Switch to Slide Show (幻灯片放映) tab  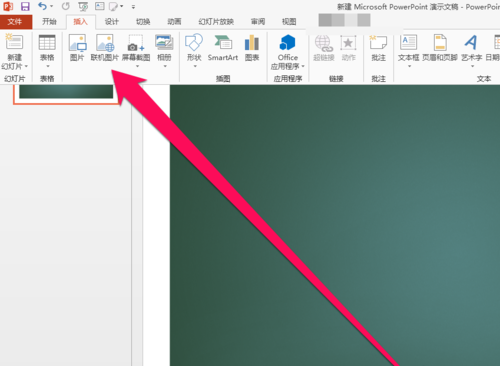tap(216, 22)
